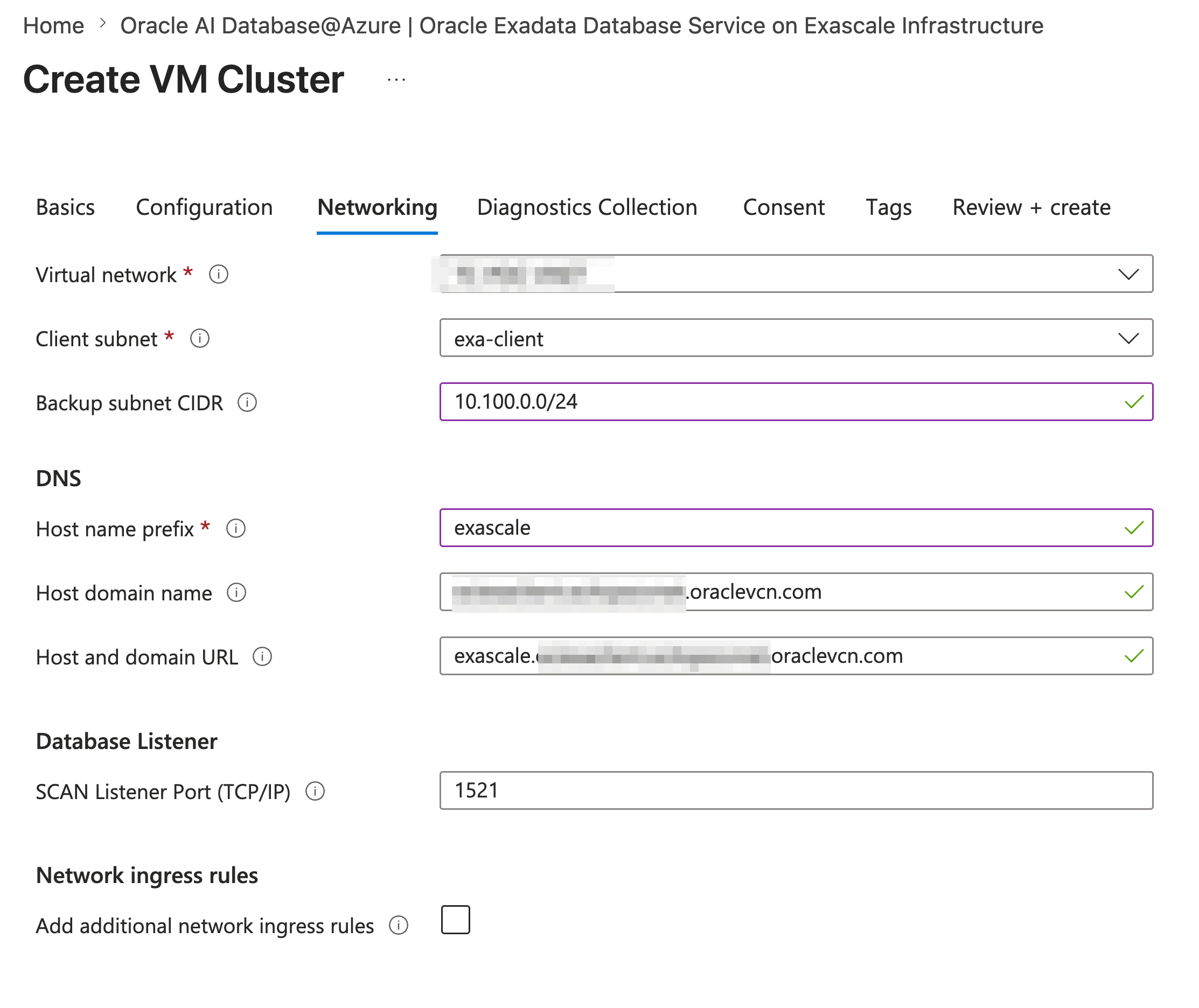
Task: Click info icon beside Virtual network
Action: 218,275
